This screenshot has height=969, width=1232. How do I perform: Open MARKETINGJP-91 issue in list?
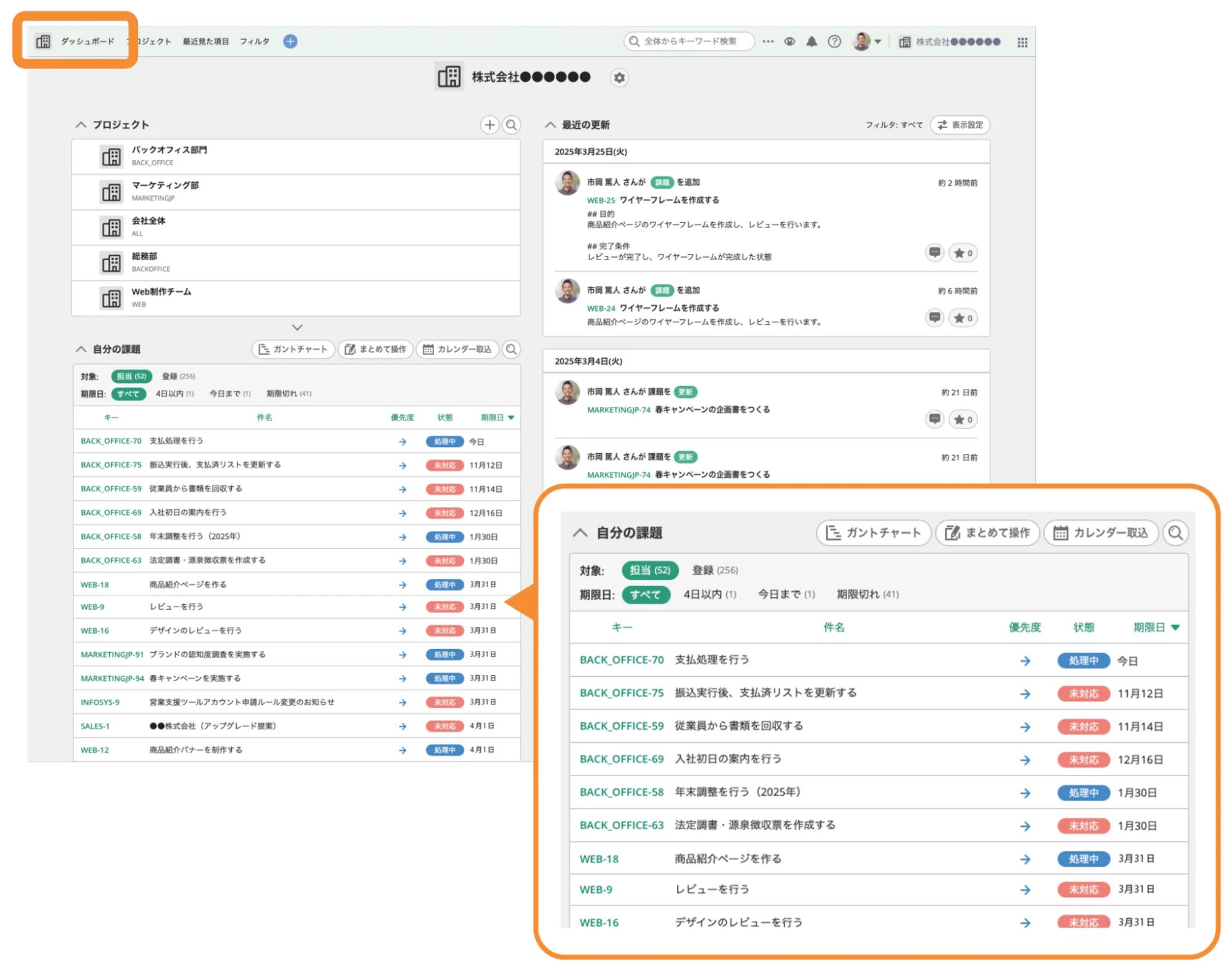pyautogui.click(x=112, y=655)
